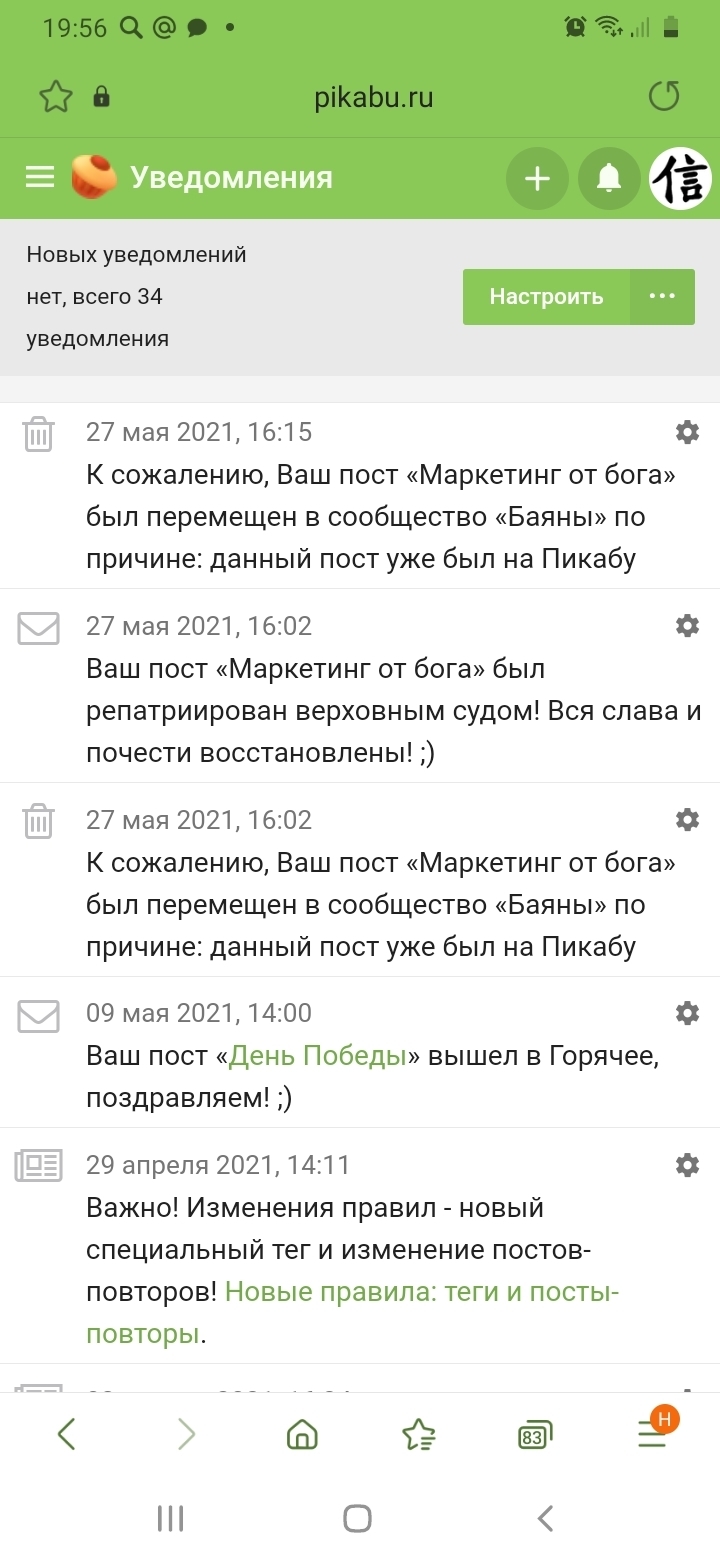This screenshot has height=1560, width=720.
Task: Reload the page with the refresh icon
Action: tap(664, 96)
